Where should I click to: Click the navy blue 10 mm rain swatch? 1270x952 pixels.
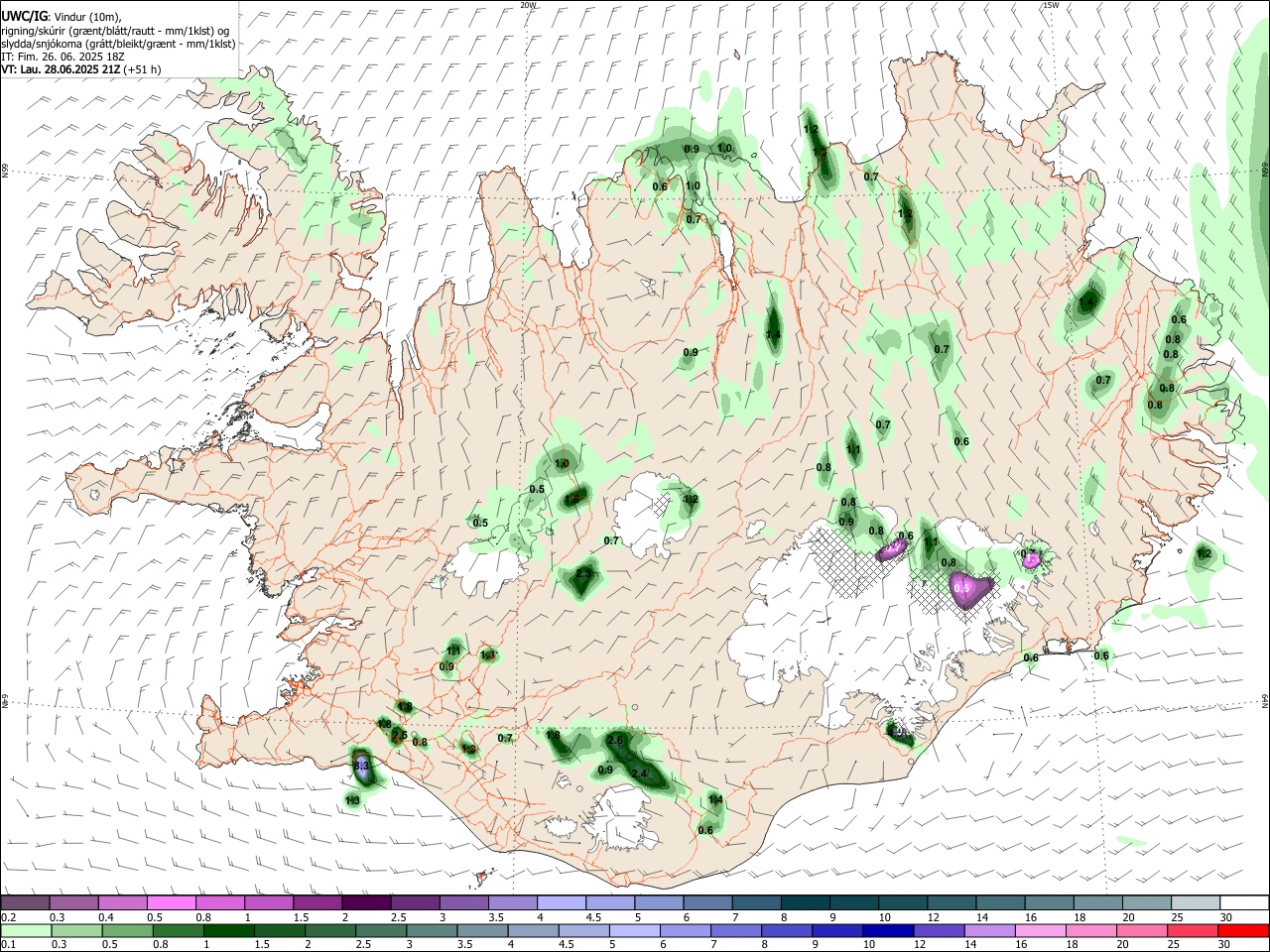tap(888, 931)
